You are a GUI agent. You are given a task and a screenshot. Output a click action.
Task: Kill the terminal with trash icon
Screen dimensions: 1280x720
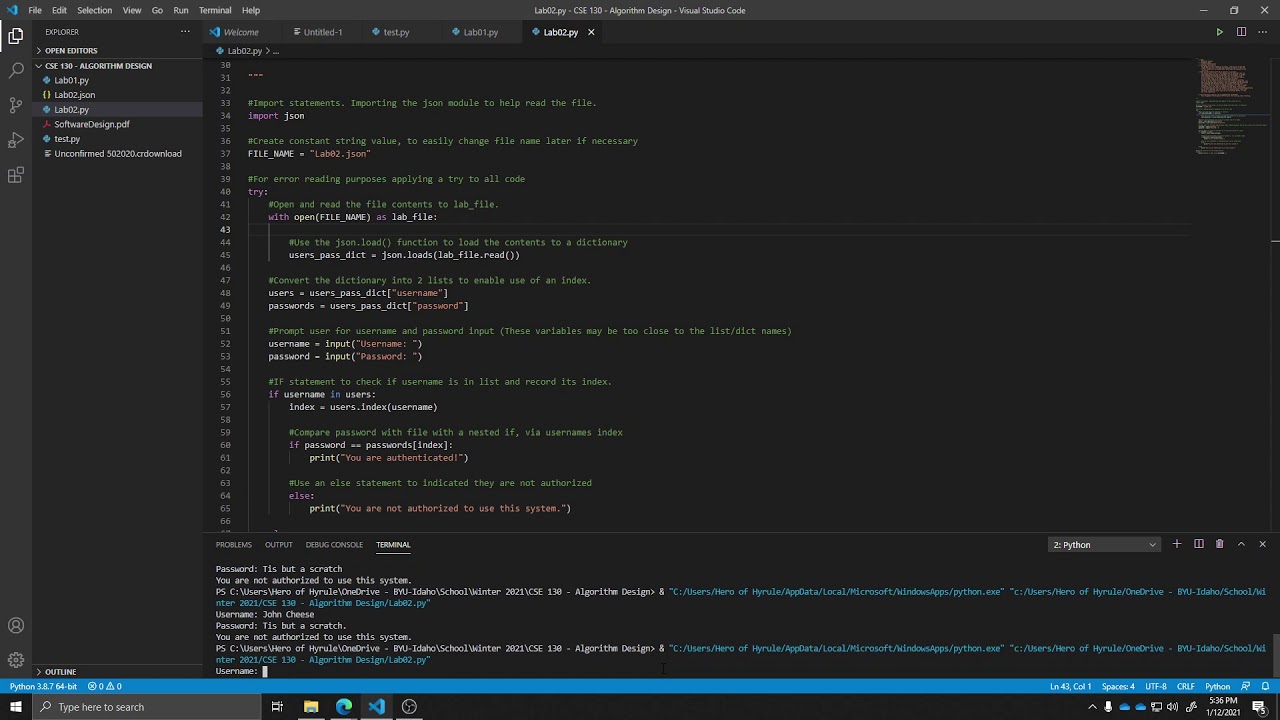(1219, 544)
